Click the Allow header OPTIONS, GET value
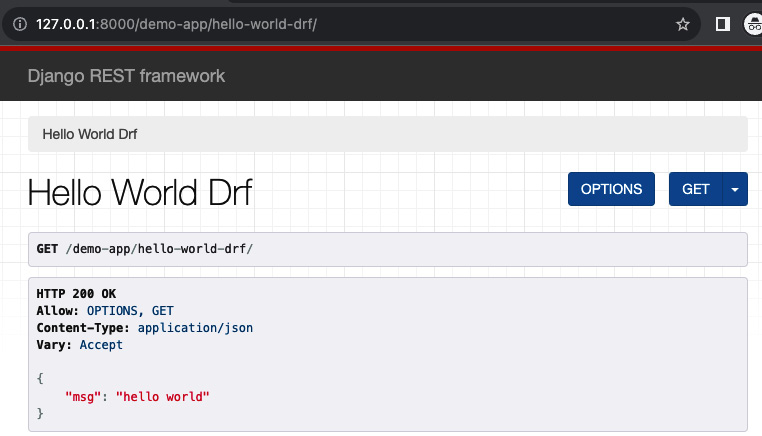 (130, 311)
